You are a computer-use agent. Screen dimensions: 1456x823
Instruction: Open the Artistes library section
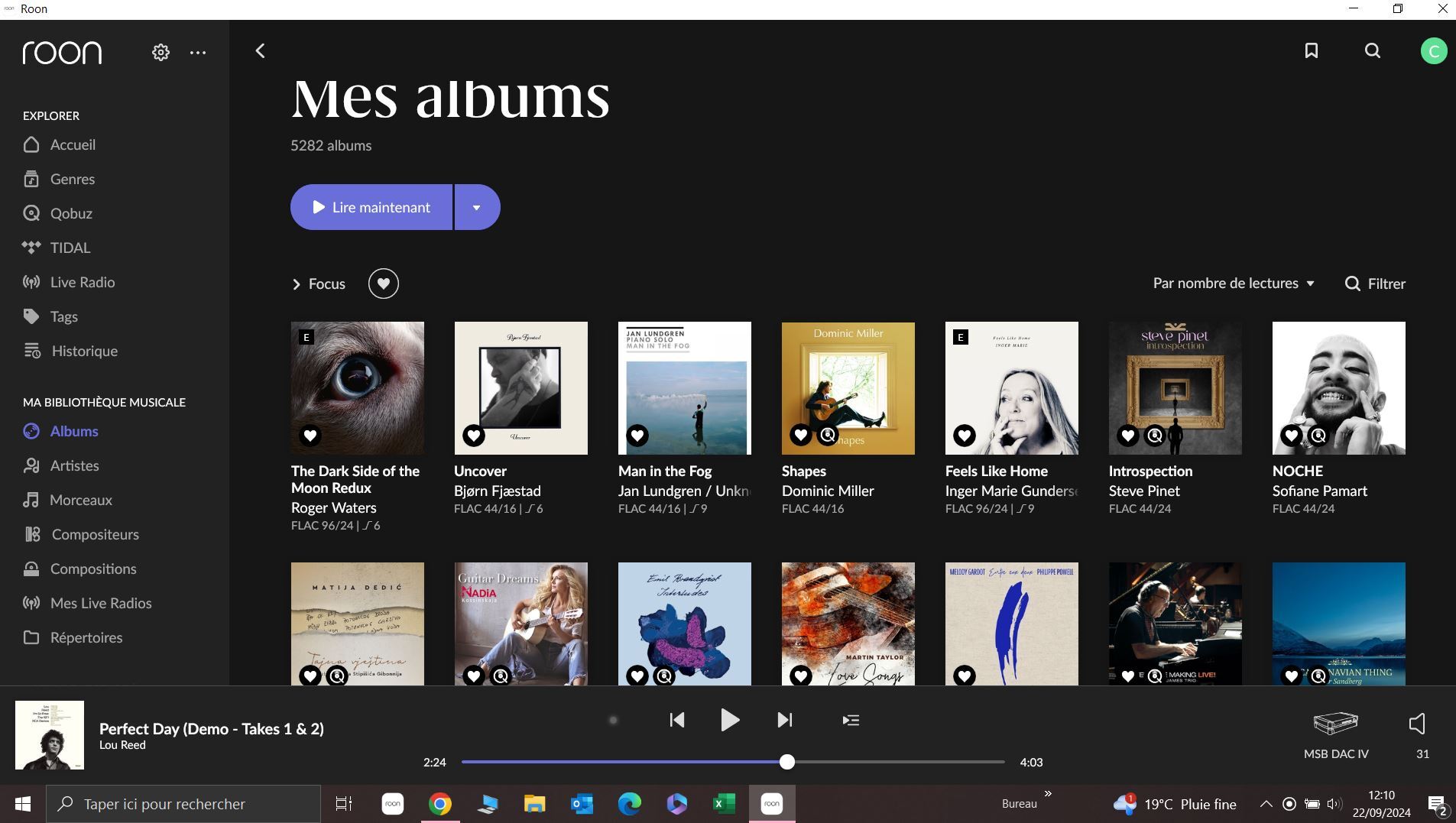(61, 465)
